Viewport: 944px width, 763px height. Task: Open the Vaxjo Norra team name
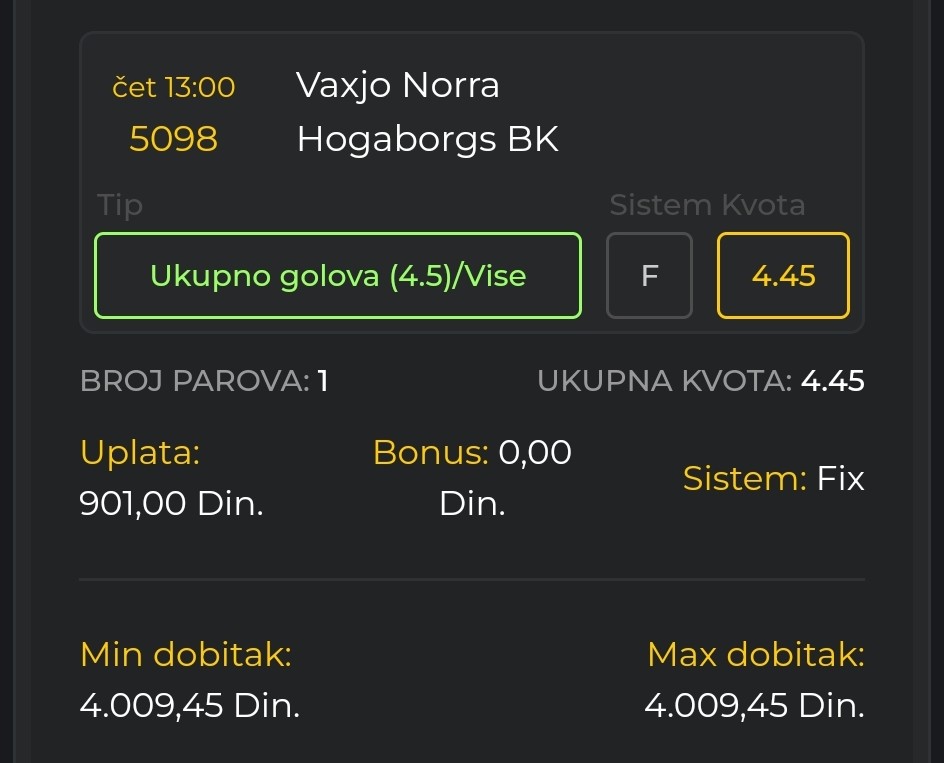(x=398, y=86)
